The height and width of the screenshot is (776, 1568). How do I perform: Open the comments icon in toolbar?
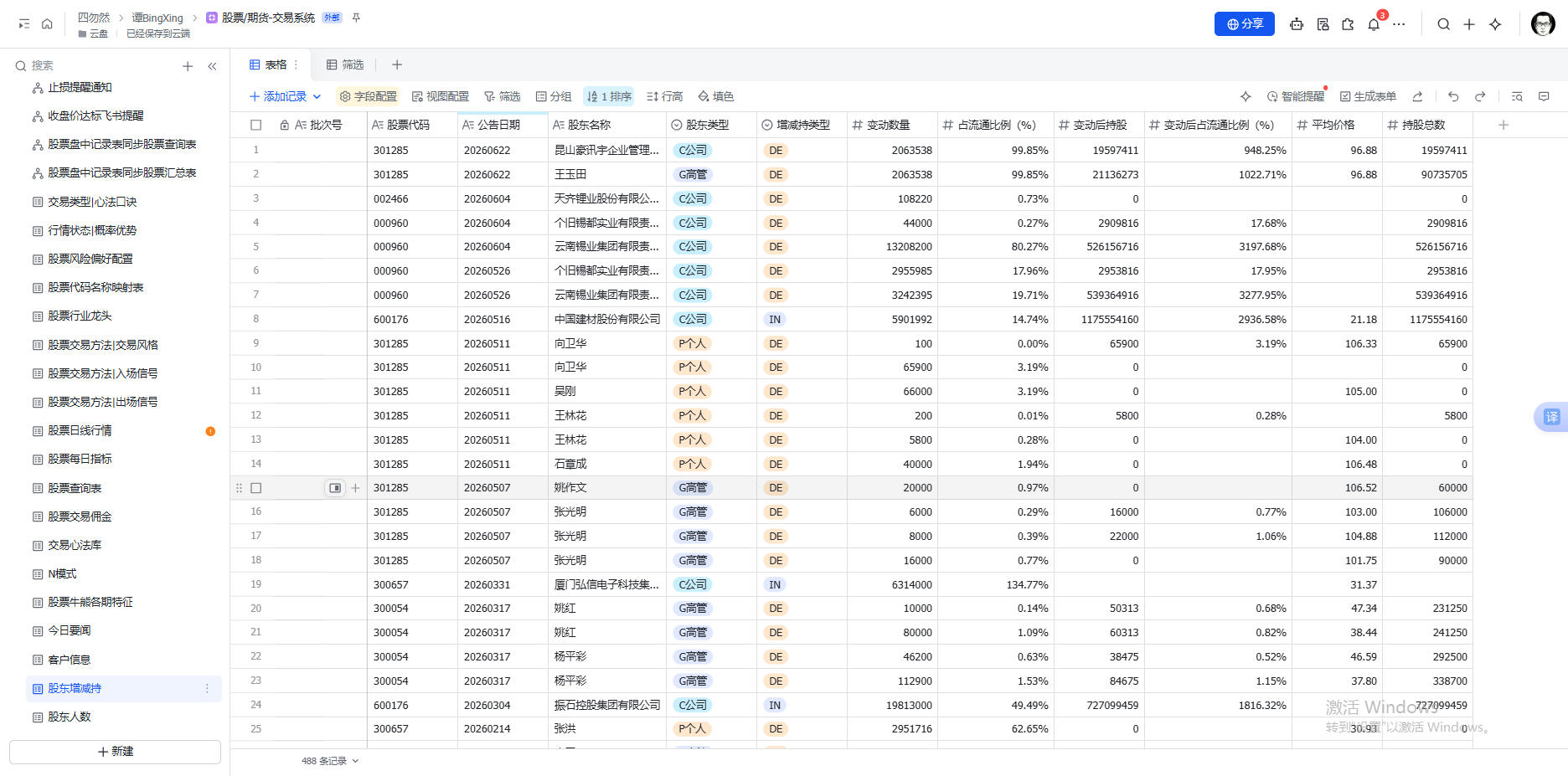(1544, 96)
